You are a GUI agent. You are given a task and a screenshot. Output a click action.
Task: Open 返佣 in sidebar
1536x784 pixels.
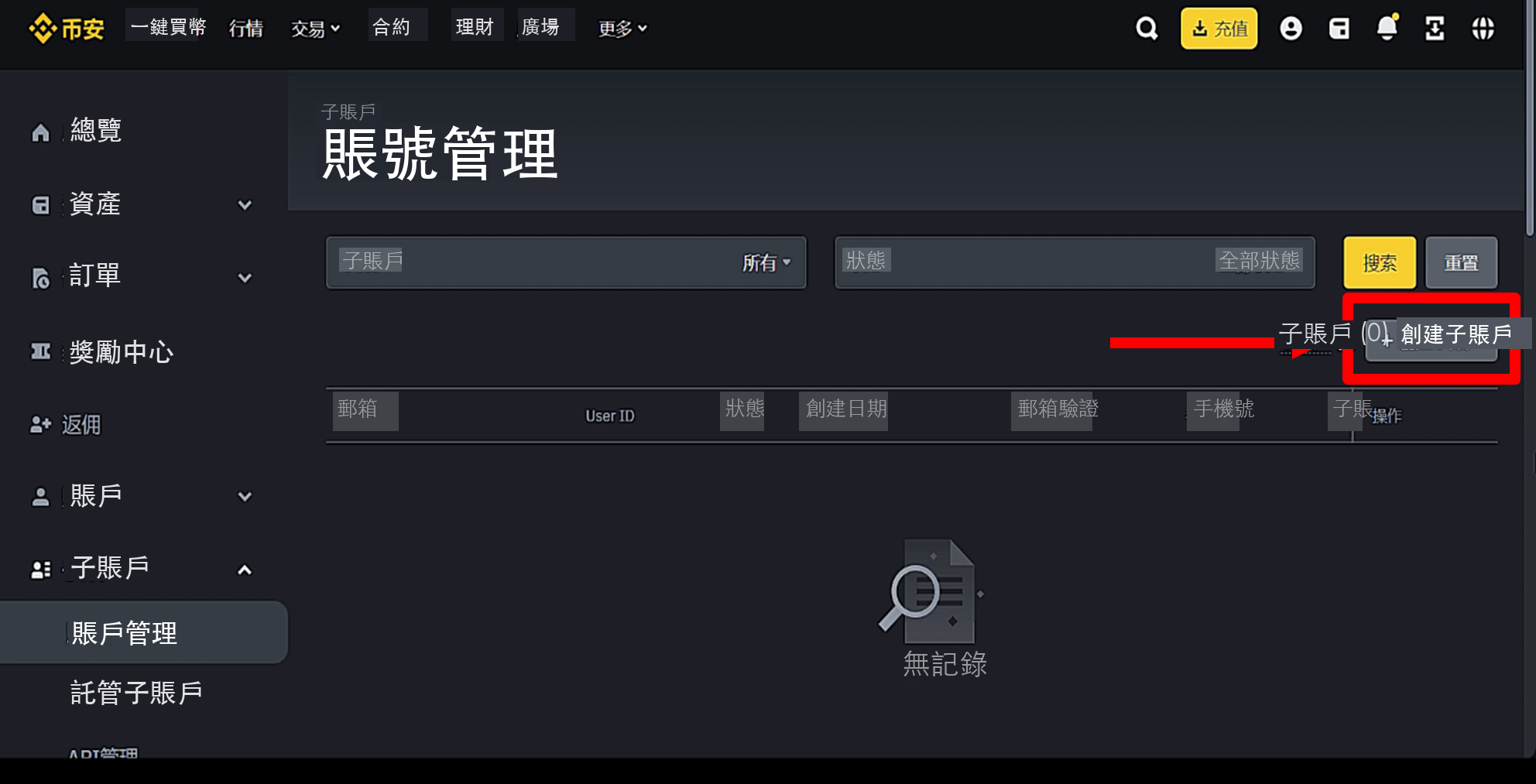pos(81,424)
